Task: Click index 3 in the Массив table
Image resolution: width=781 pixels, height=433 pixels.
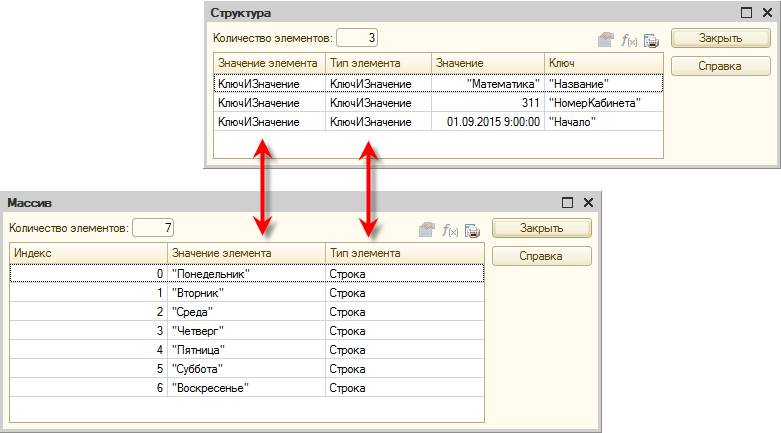Action: [89, 330]
